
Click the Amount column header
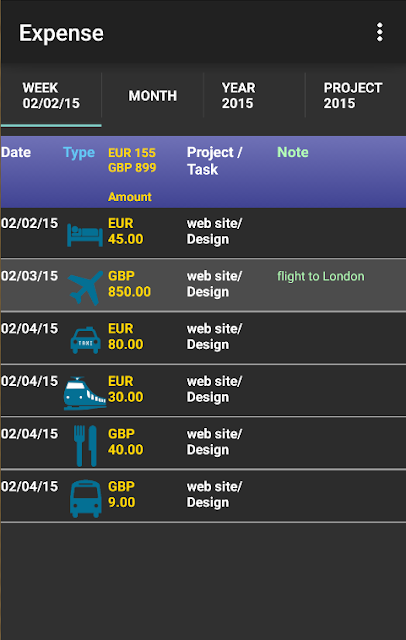point(130,197)
